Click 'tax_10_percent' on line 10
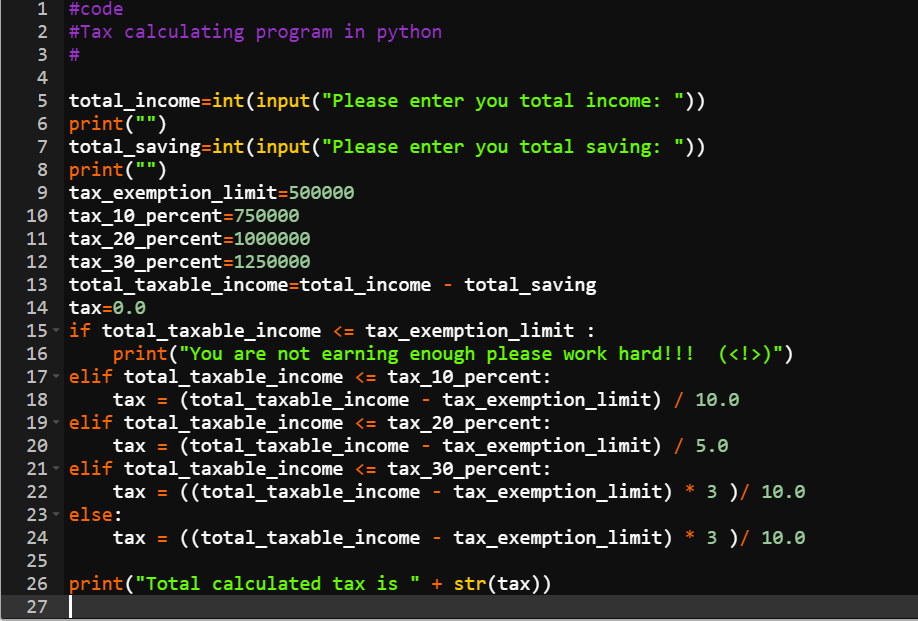 [x=146, y=216]
